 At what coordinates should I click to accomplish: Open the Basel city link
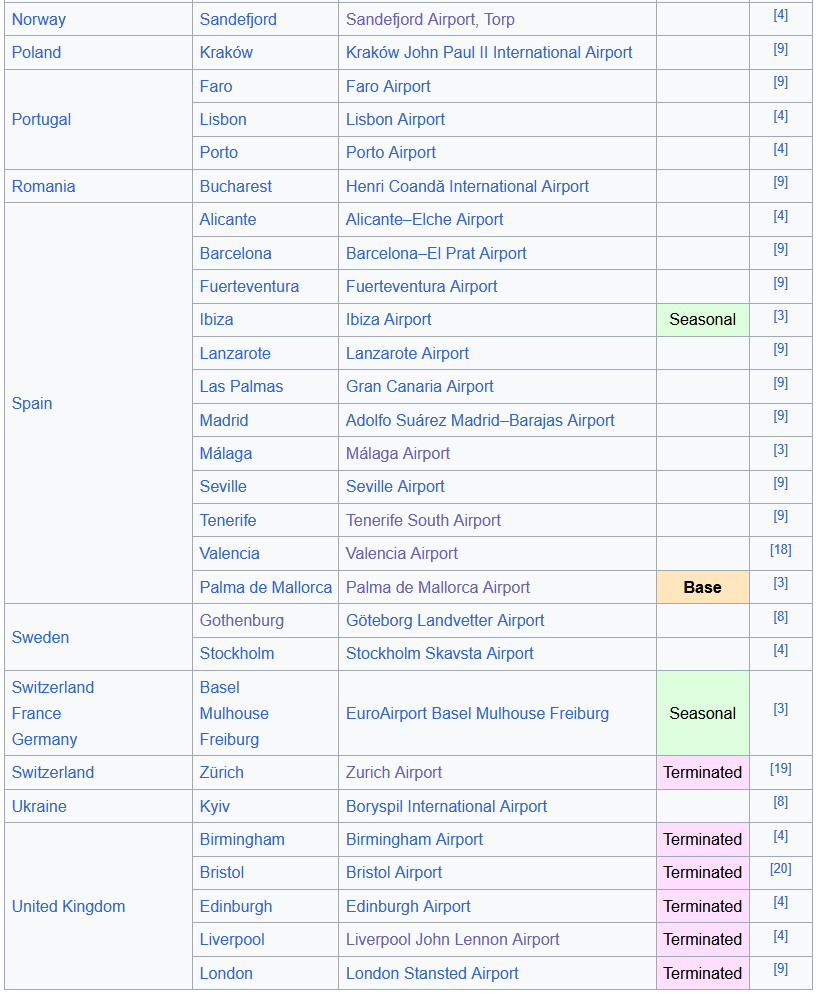220,687
